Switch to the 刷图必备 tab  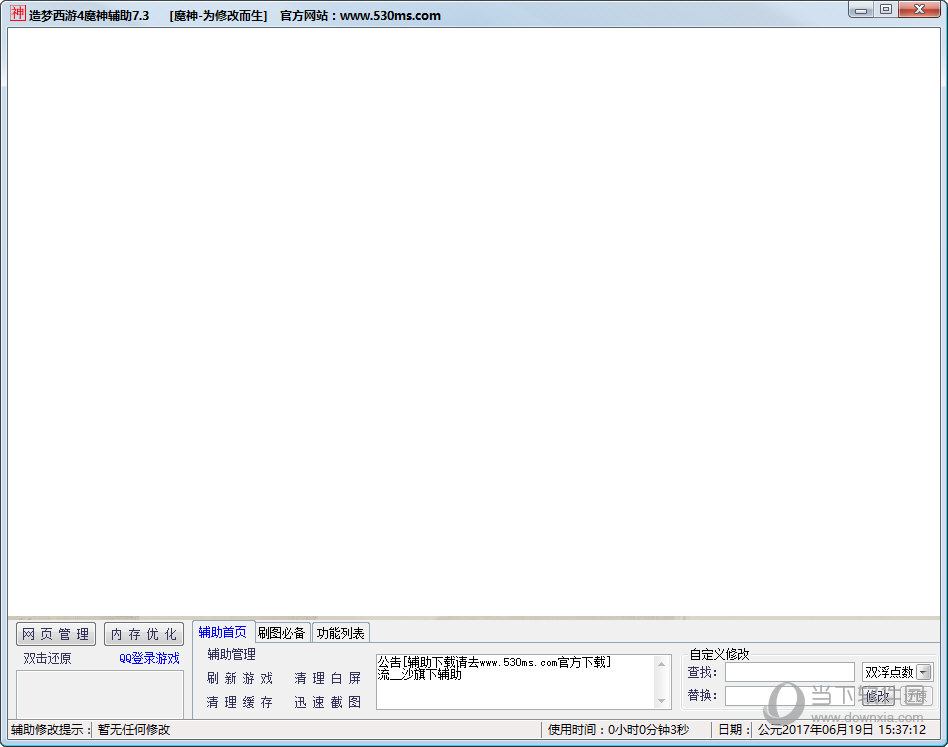pos(282,633)
